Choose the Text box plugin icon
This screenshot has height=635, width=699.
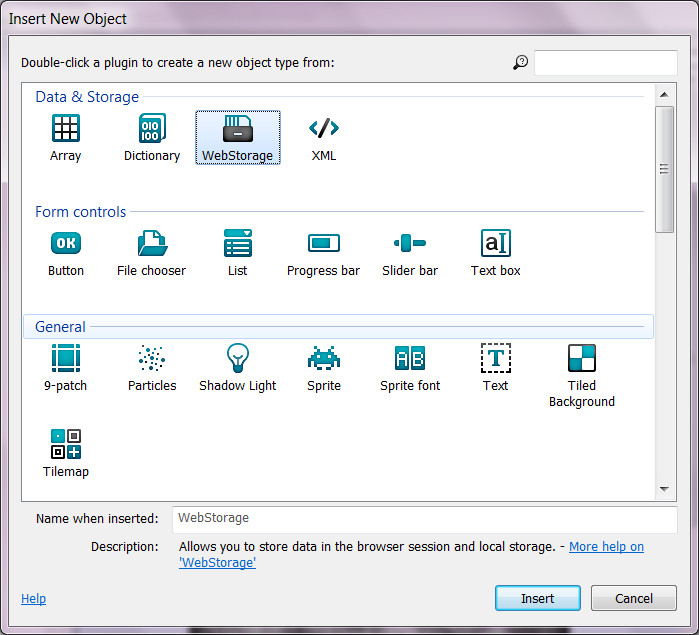coord(496,244)
